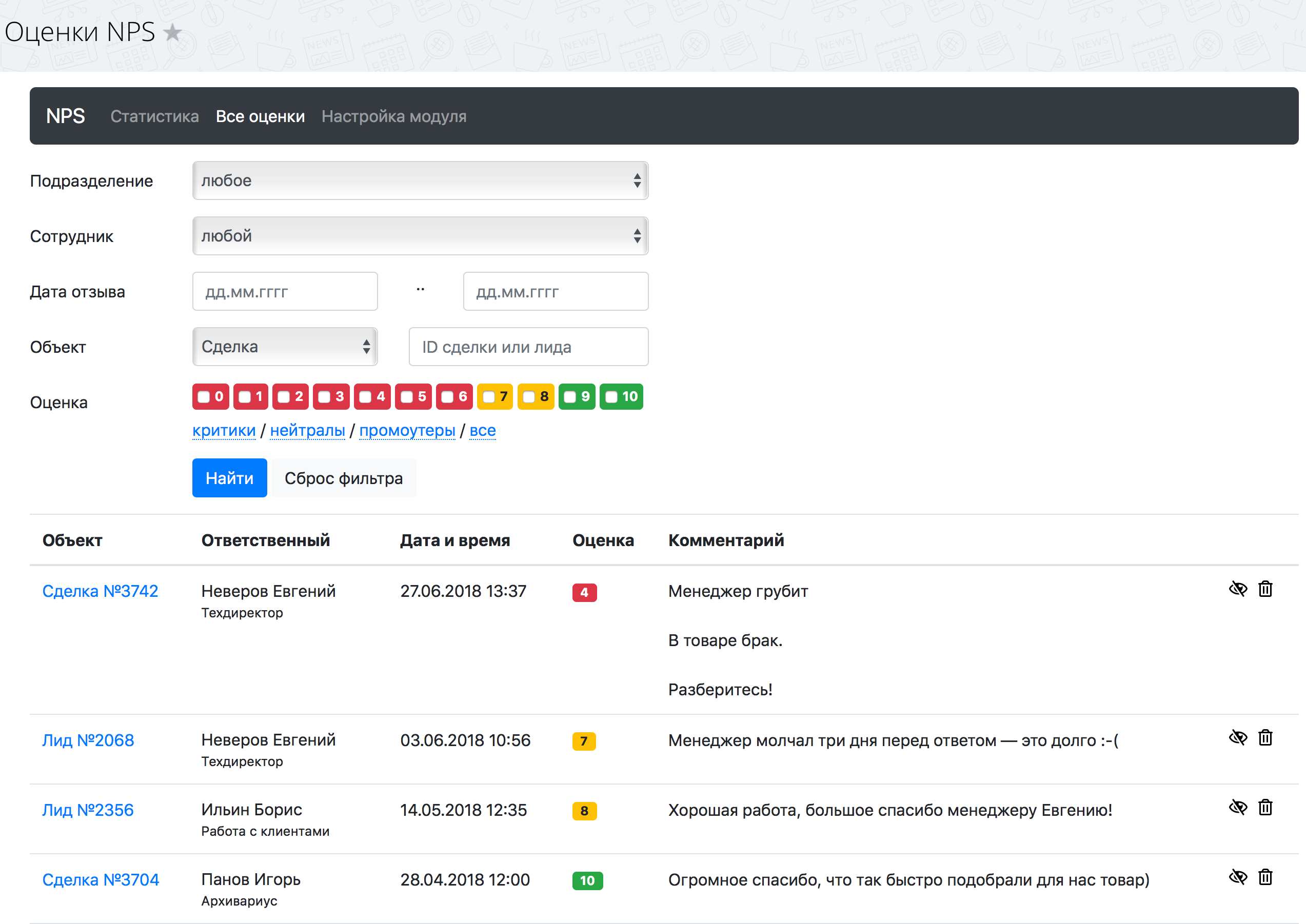Delete the Сделка №3742 review with trash icon

point(1265,589)
